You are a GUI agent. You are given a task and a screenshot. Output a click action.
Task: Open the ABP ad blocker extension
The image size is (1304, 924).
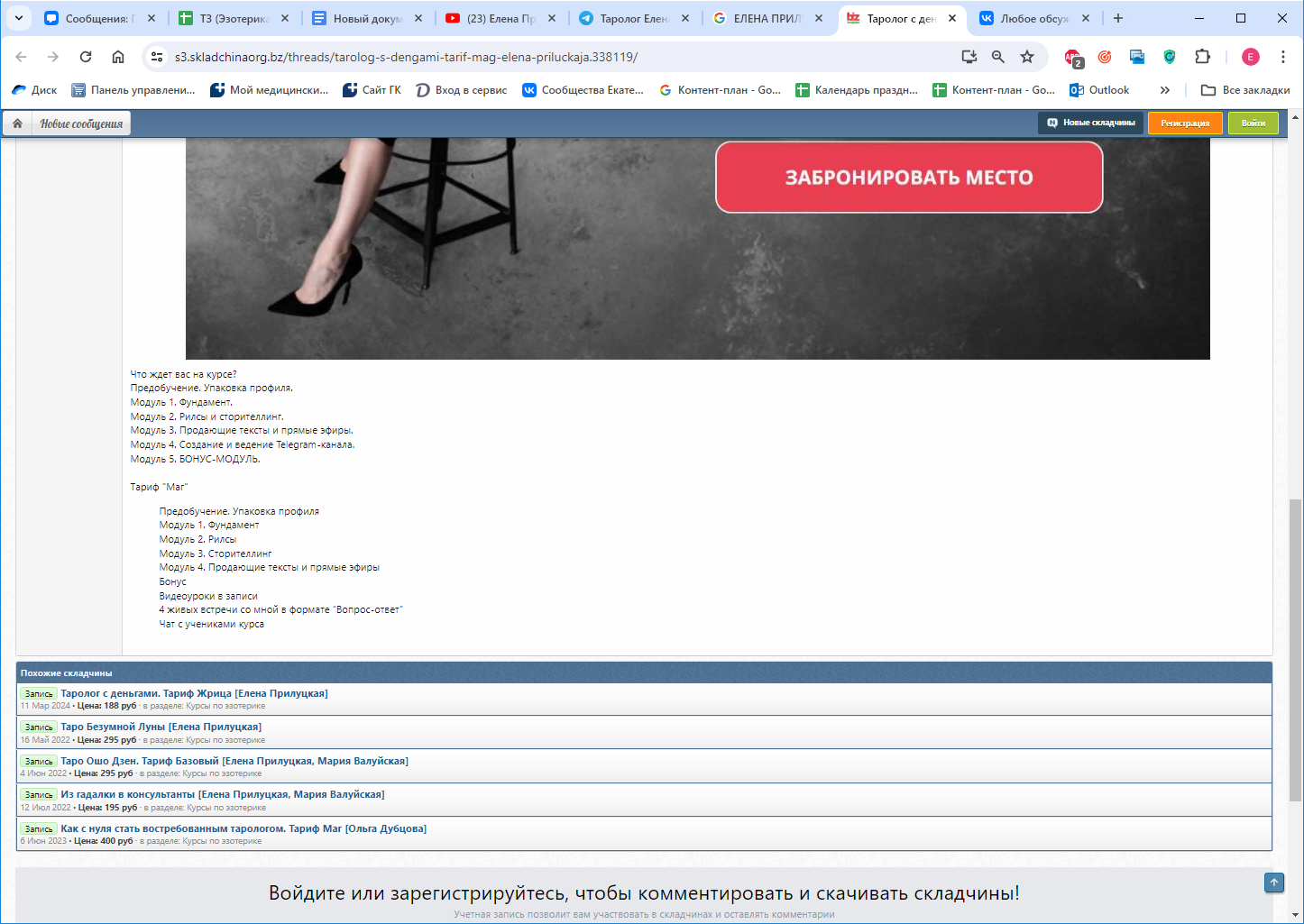(x=1073, y=58)
